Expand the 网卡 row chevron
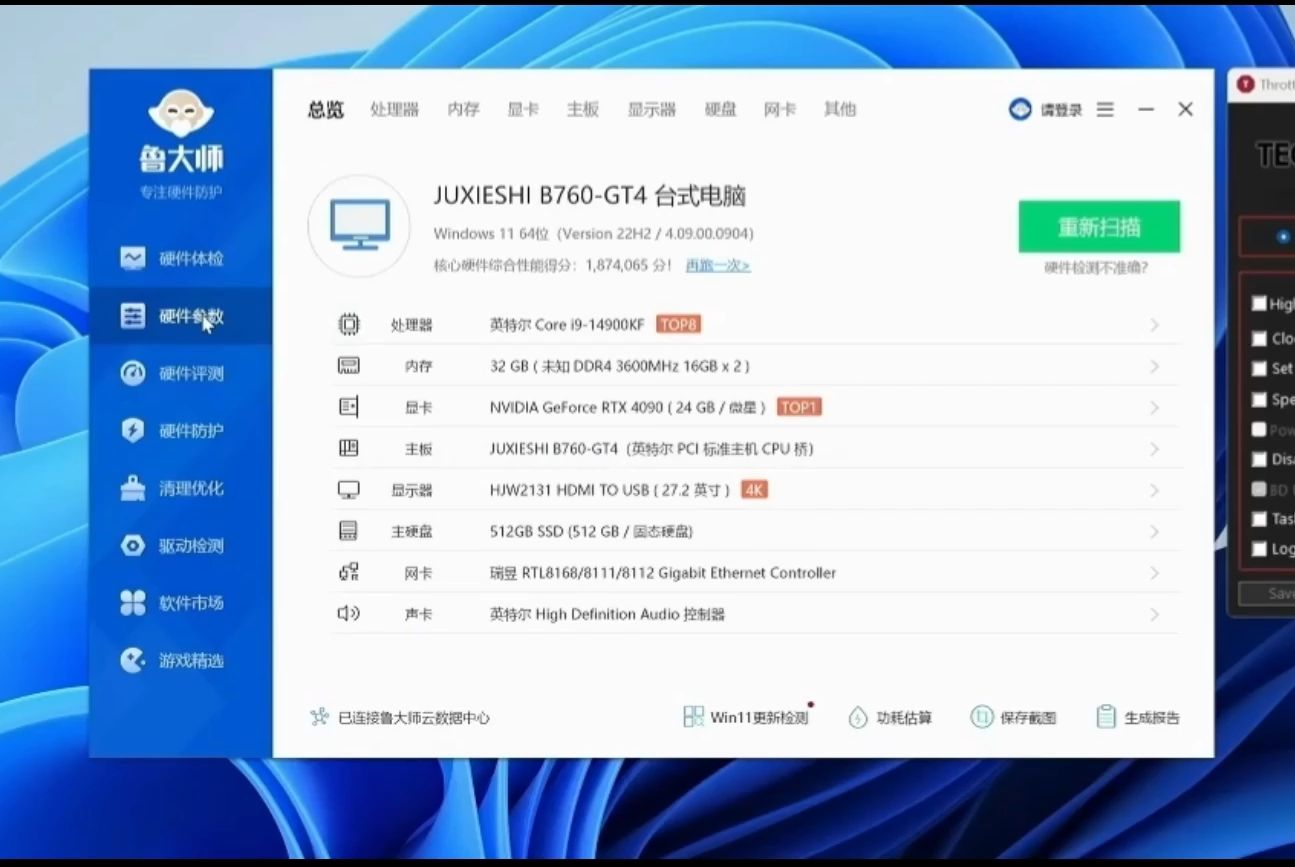Viewport: 1295px width, 867px height. click(x=1154, y=573)
